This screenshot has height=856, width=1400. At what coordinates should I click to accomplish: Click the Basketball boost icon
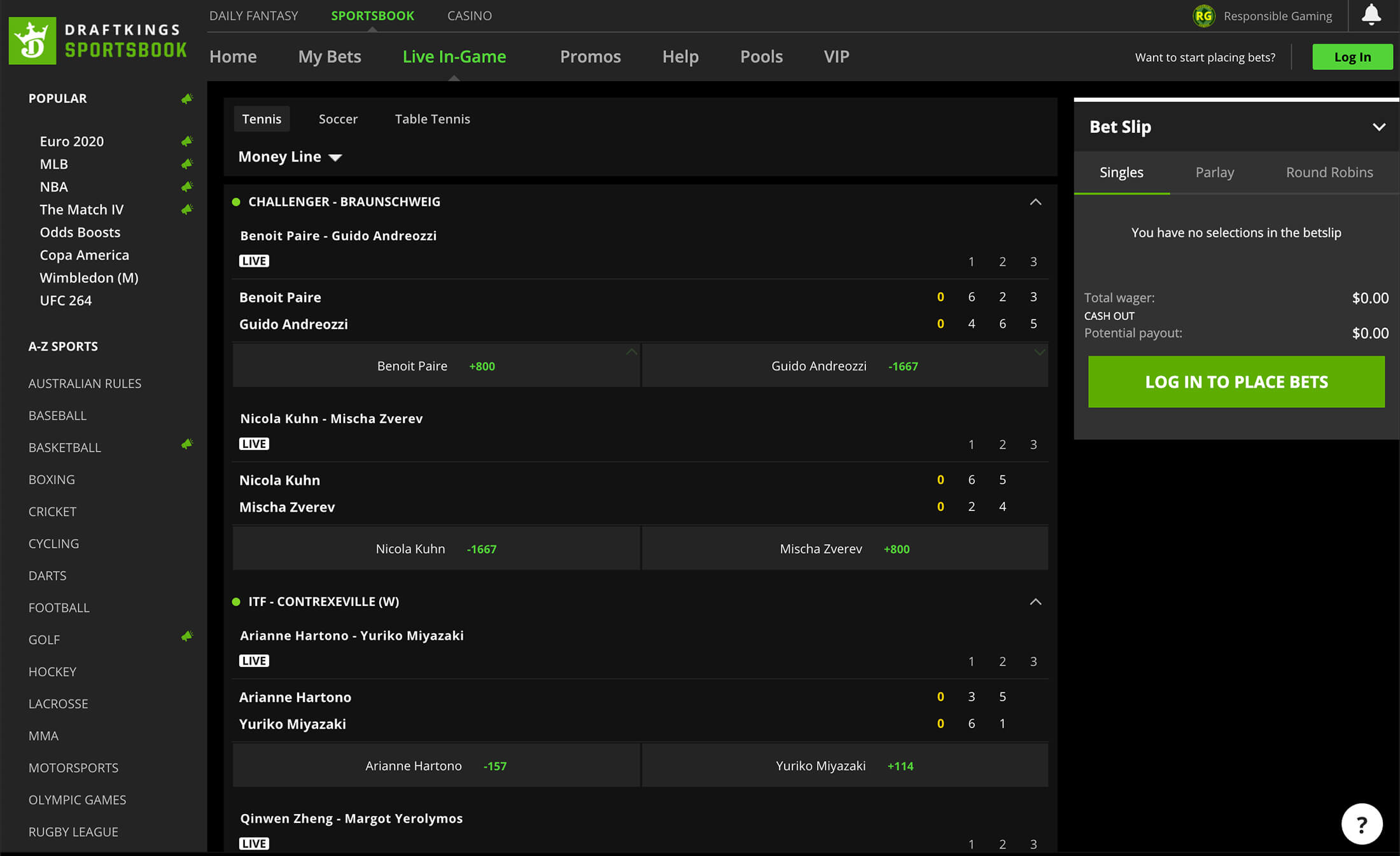pyautogui.click(x=185, y=447)
